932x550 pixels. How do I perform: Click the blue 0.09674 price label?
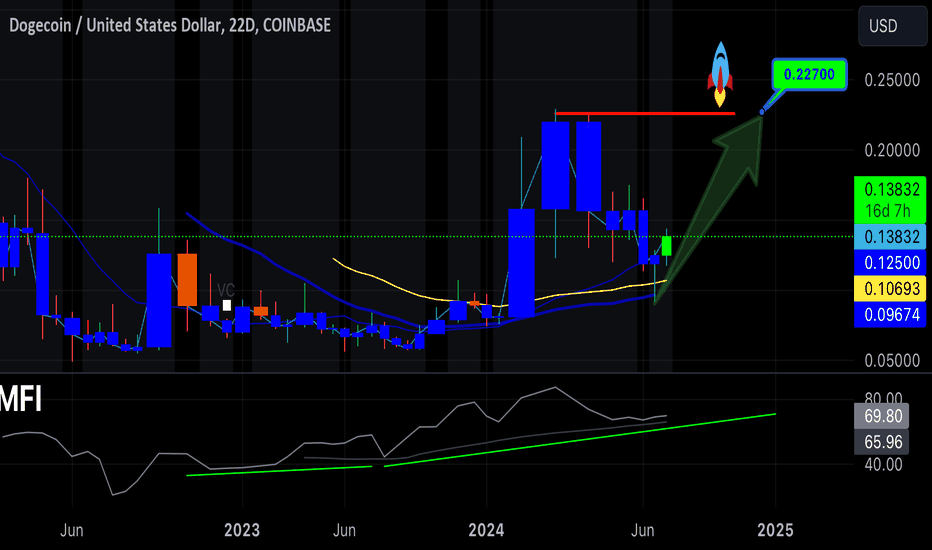click(890, 315)
